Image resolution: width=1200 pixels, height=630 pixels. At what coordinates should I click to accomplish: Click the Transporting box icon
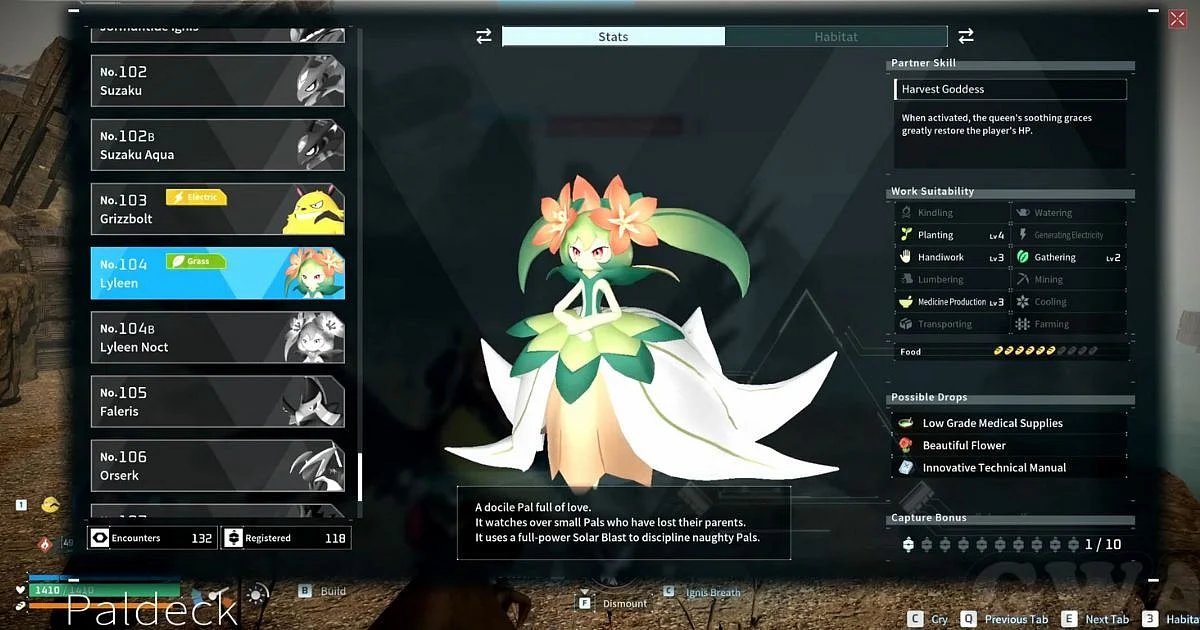(906, 324)
